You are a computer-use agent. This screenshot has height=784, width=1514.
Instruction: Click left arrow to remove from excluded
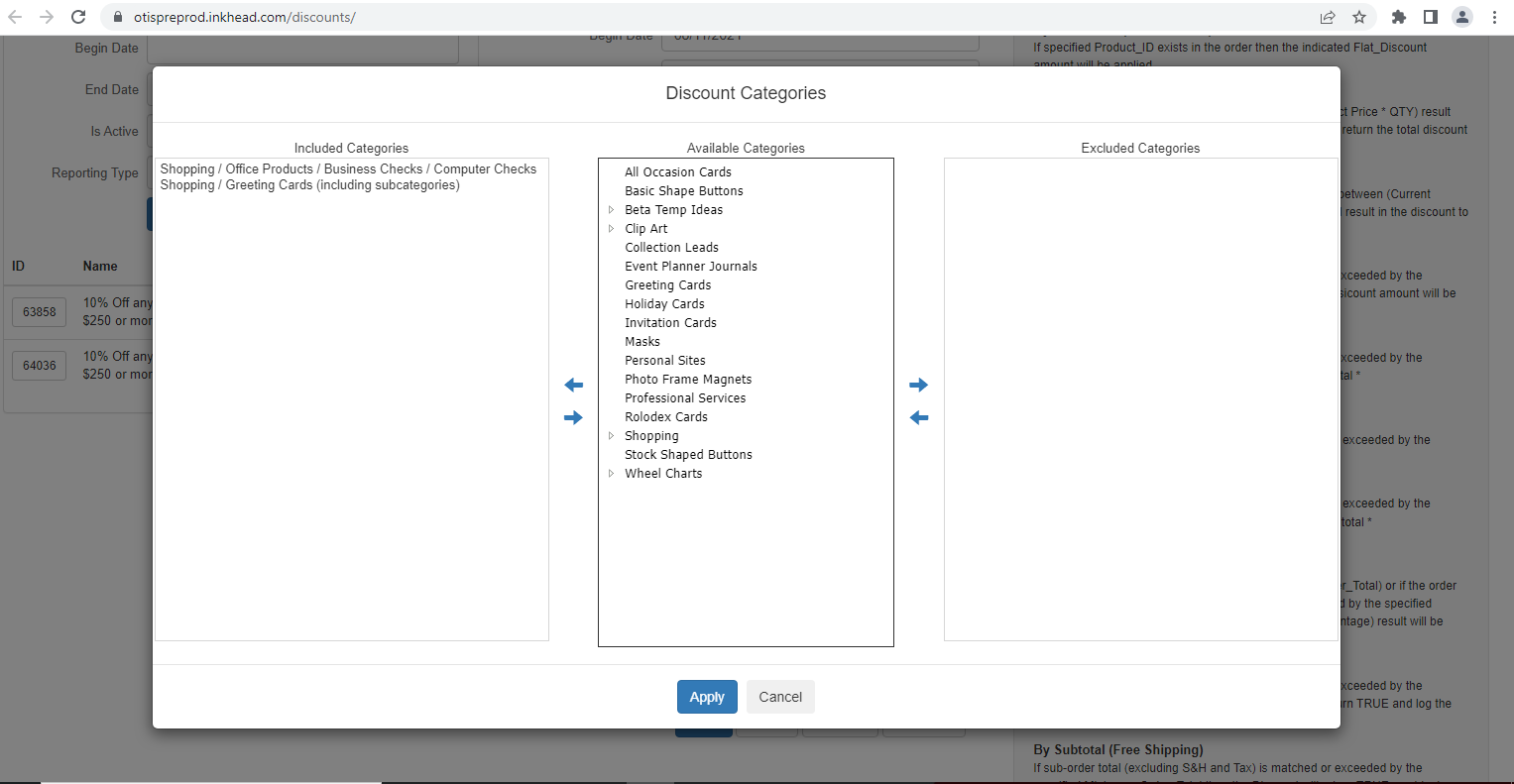pyautogui.click(x=918, y=417)
